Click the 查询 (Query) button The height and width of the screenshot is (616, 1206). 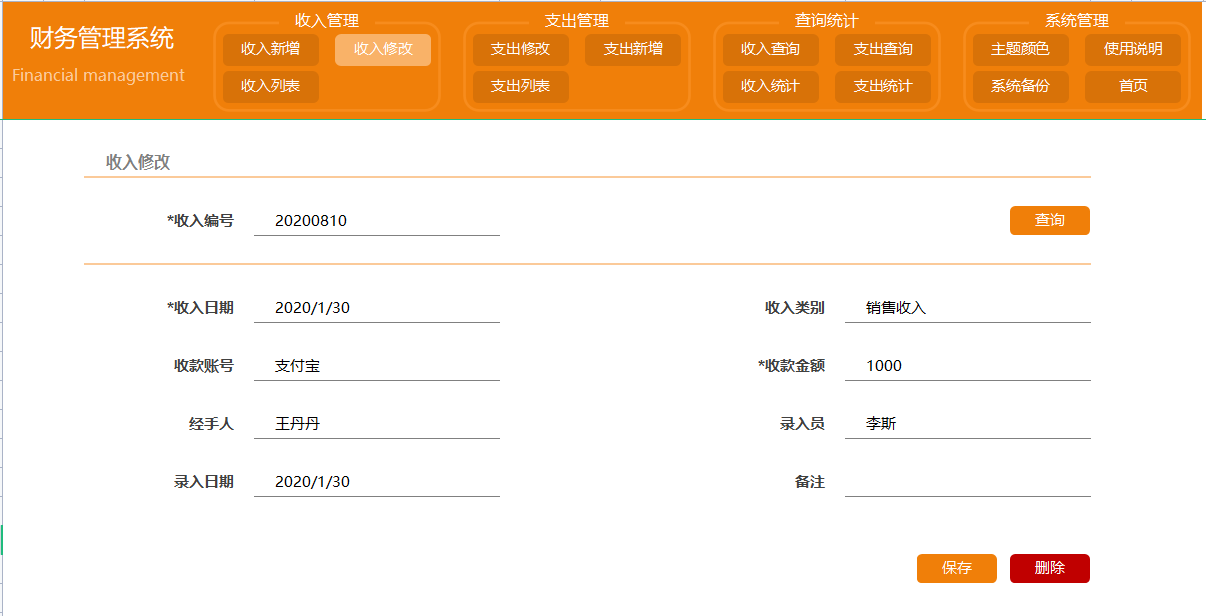(x=1049, y=220)
